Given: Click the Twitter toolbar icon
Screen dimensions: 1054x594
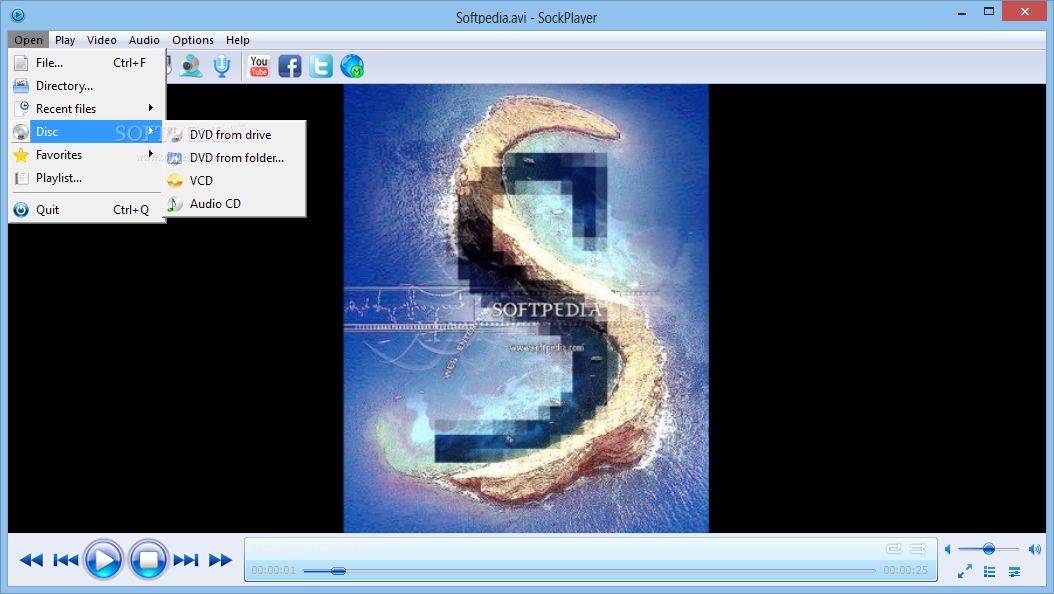Looking at the screenshot, I should coord(321,66).
